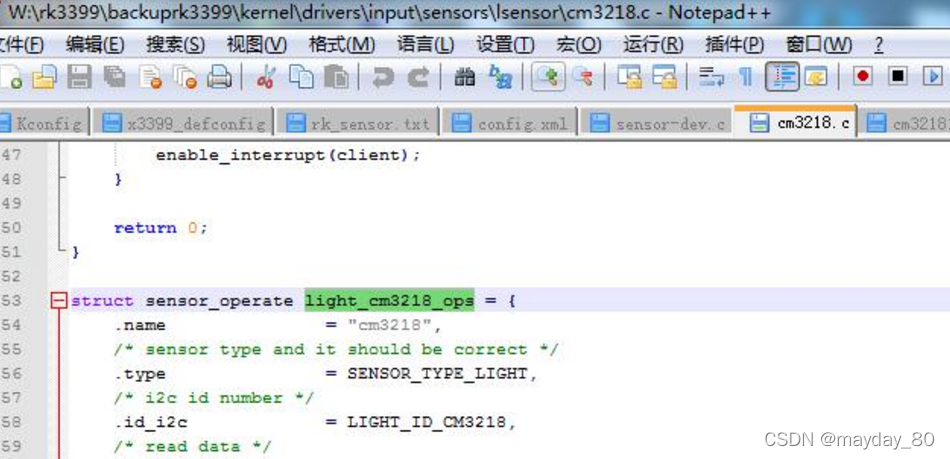Image resolution: width=950 pixels, height=459 pixels.
Task: Close the current document via the toolbar Close icon
Action: coord(150,78)
